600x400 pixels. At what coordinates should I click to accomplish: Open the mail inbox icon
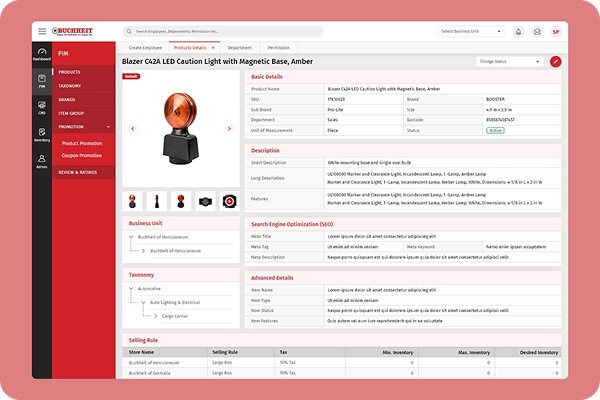click(x=537, y=32)
